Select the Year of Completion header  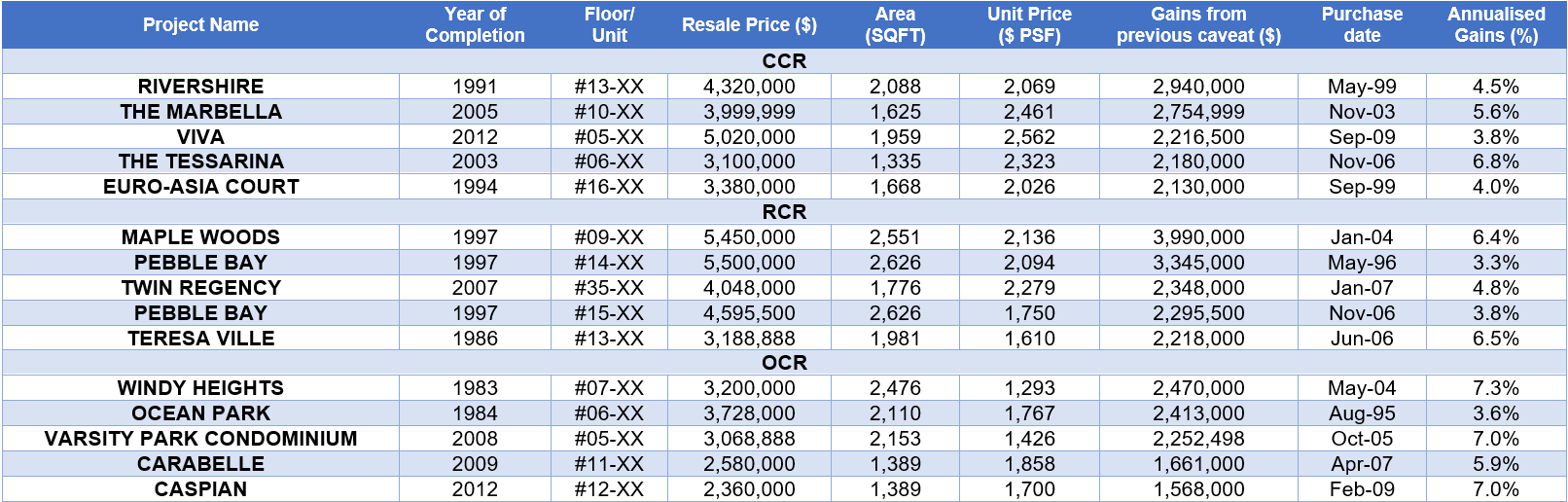pyautogui.click(x=475, y=24)
